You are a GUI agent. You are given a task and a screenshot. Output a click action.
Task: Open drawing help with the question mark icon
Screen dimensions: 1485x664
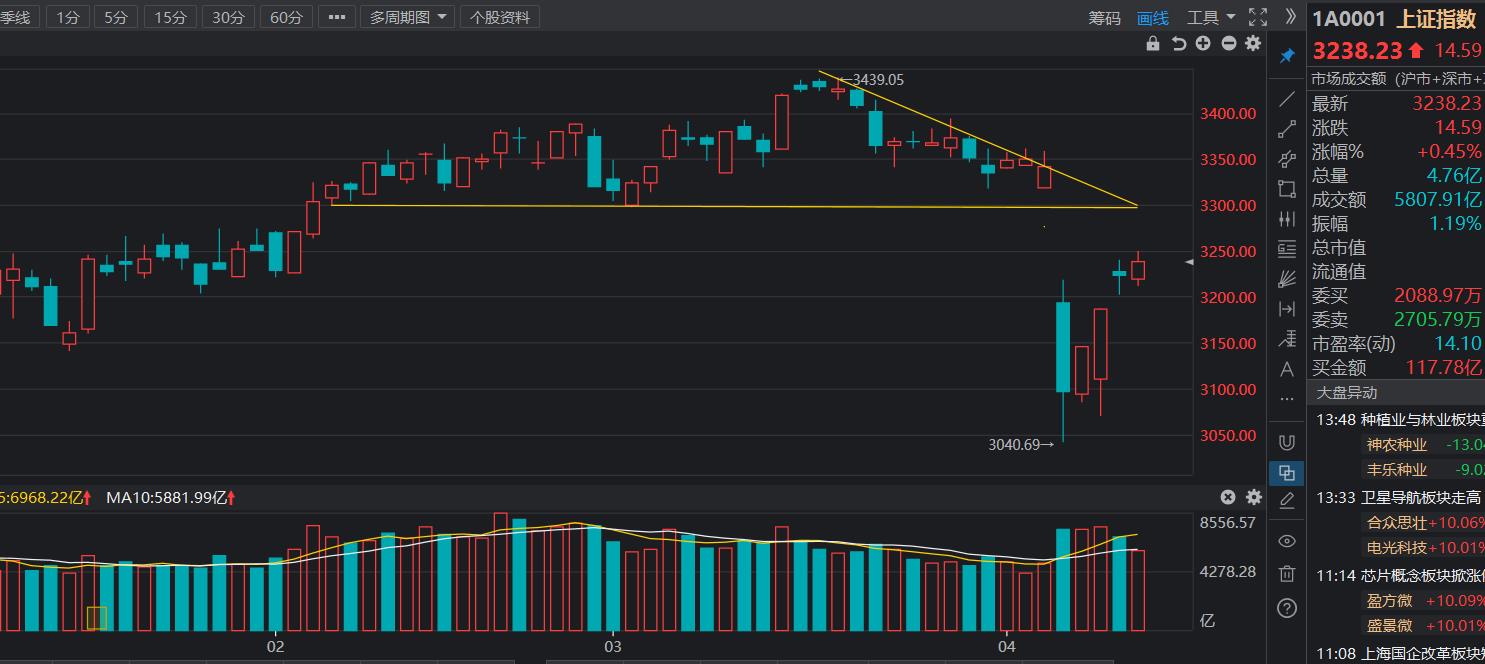point(1287,608)
